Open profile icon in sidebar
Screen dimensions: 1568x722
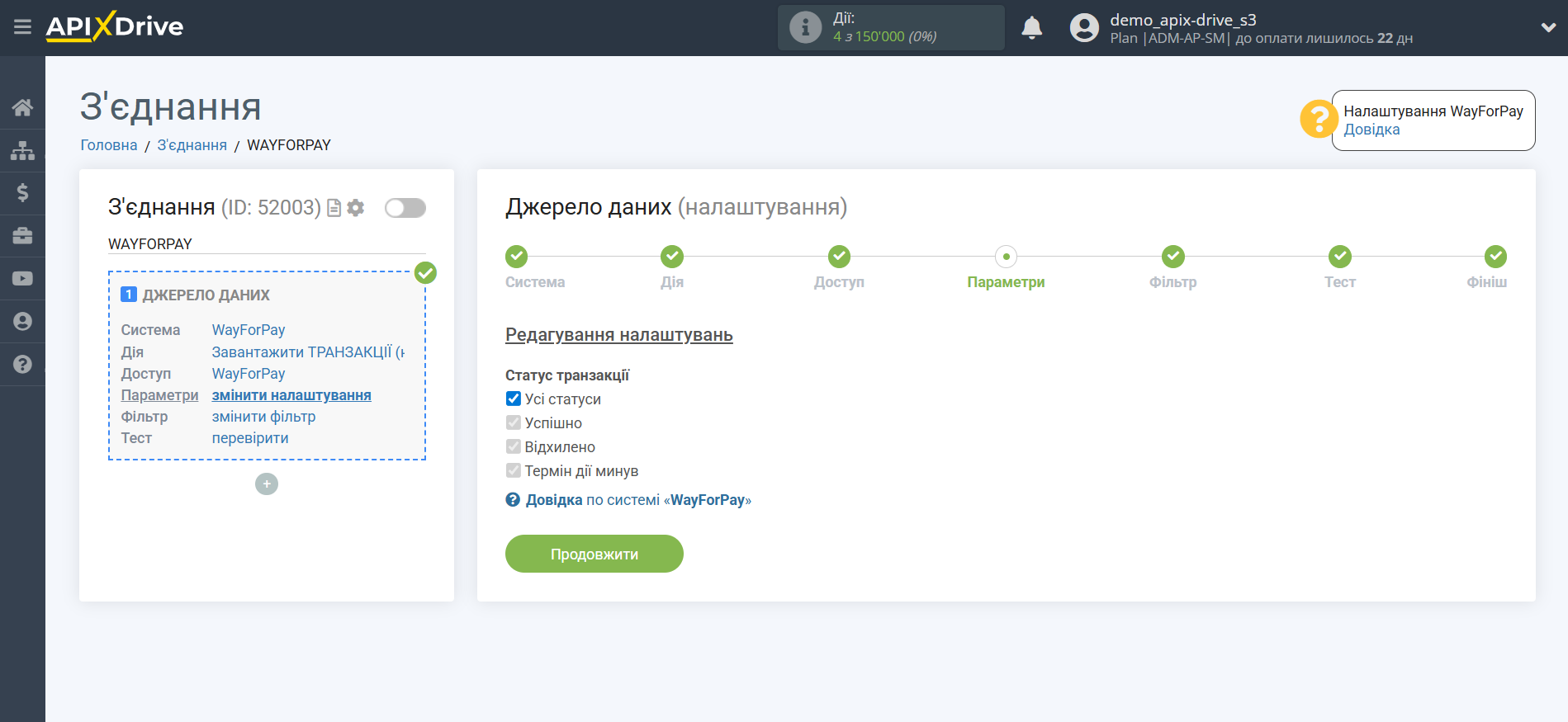pyautogui.click(x=22, y=321)
